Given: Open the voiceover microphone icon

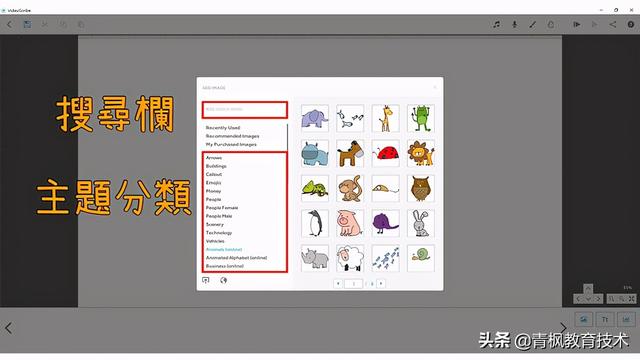Looking at the screenshot, I should (x=514, y=24).
